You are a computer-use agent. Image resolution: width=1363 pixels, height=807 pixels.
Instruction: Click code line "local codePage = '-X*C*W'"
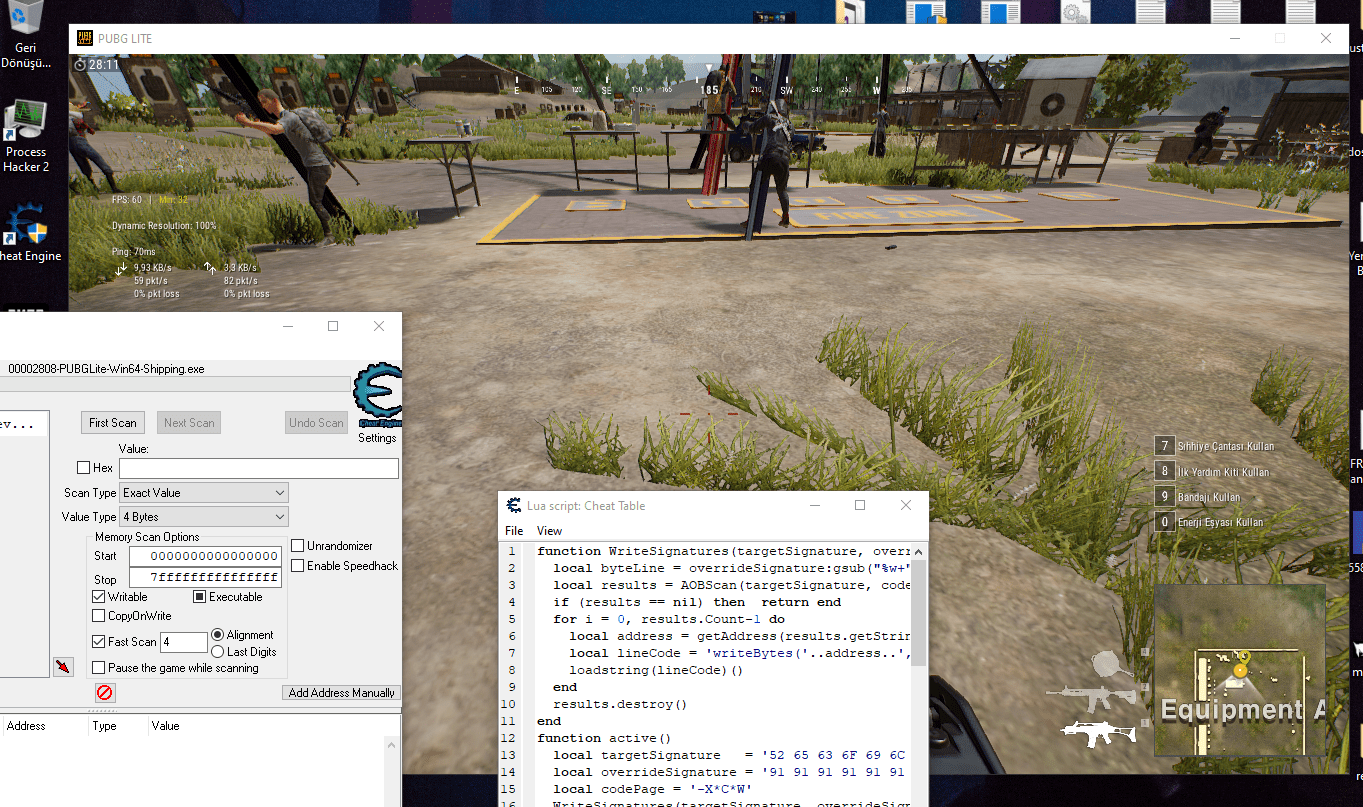tap(652, 789)
